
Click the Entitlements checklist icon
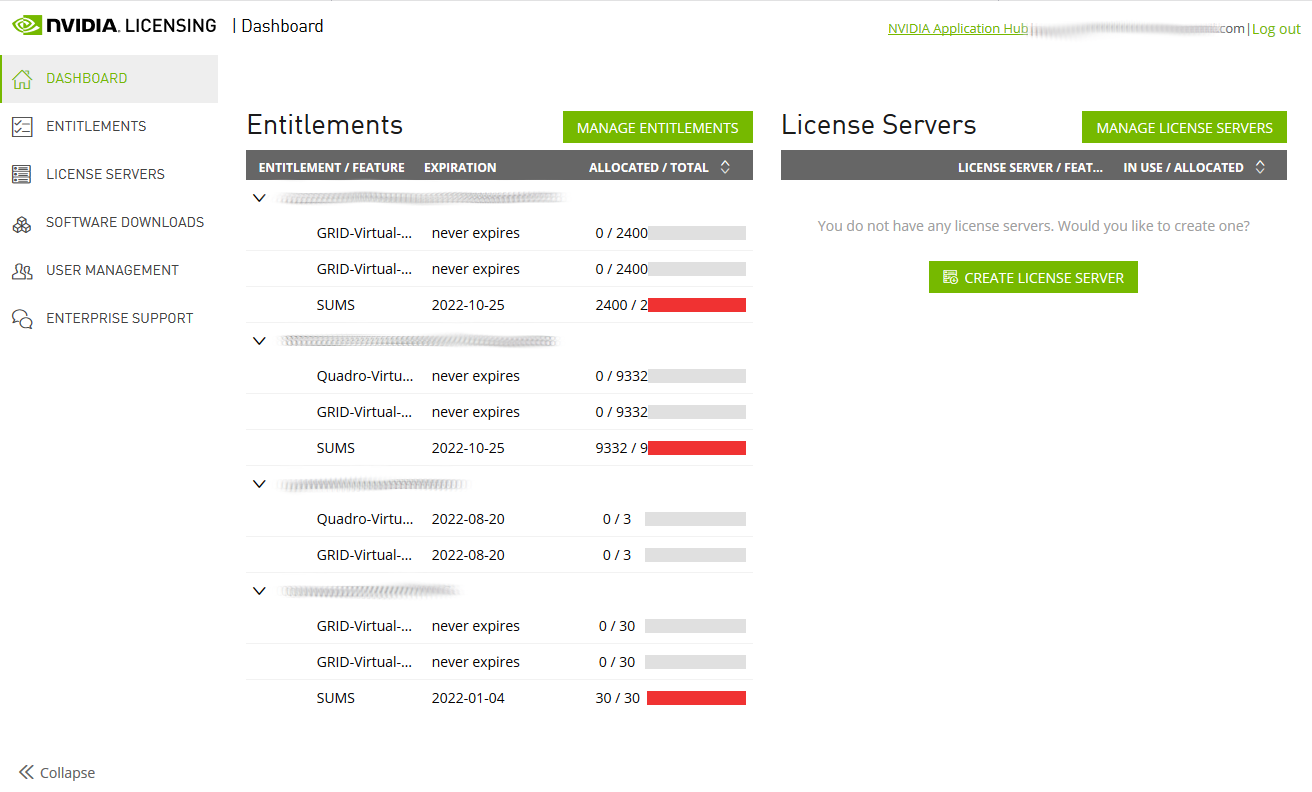click(22, 127)
